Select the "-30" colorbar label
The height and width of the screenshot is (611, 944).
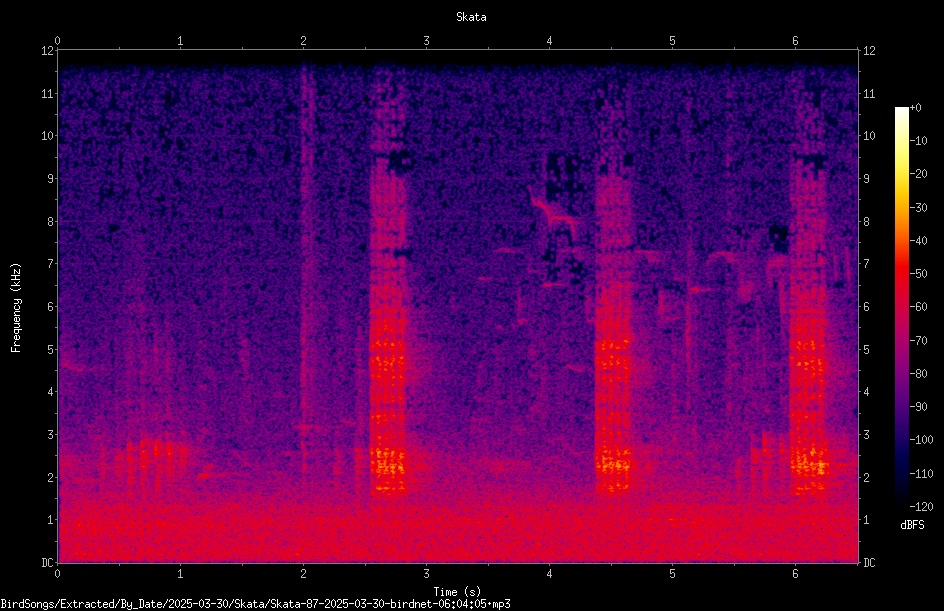918,208
